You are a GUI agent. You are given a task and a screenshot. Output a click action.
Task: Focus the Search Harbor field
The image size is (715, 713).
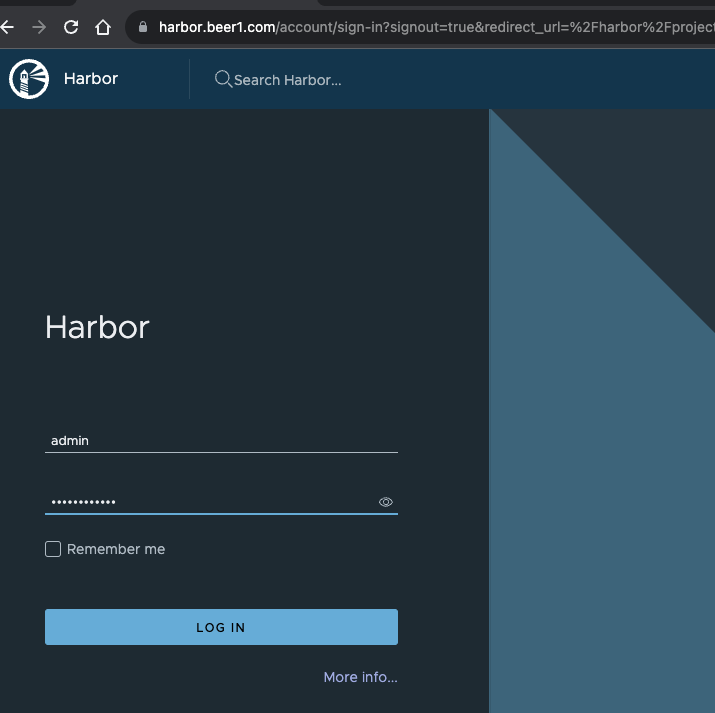click(x=287, y=80)
